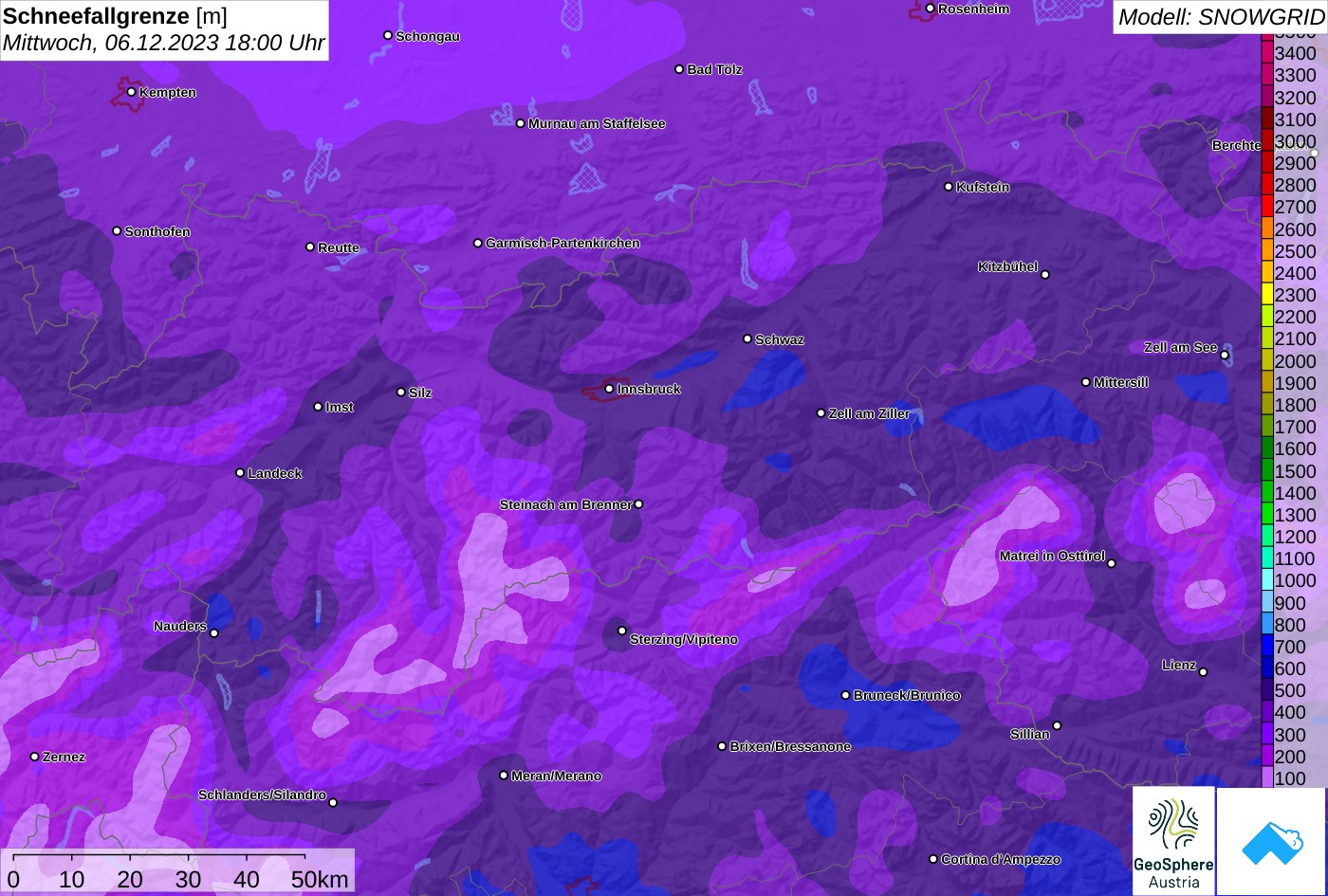Image resolution: width=1328 pixels, height=896 pixels.
Task: Click the red 2700 m legend swatch
Action: [1266, 207]
